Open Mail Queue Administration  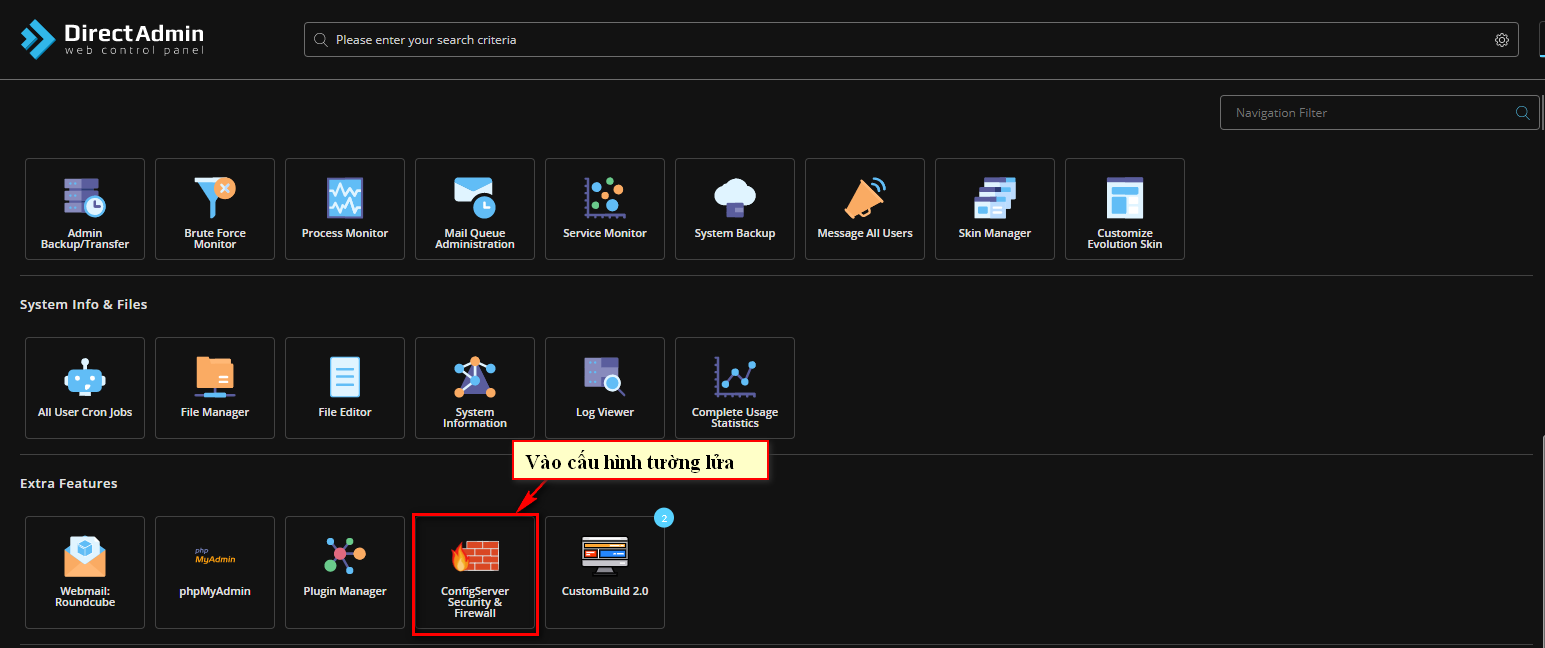click(x=475, y=209)
